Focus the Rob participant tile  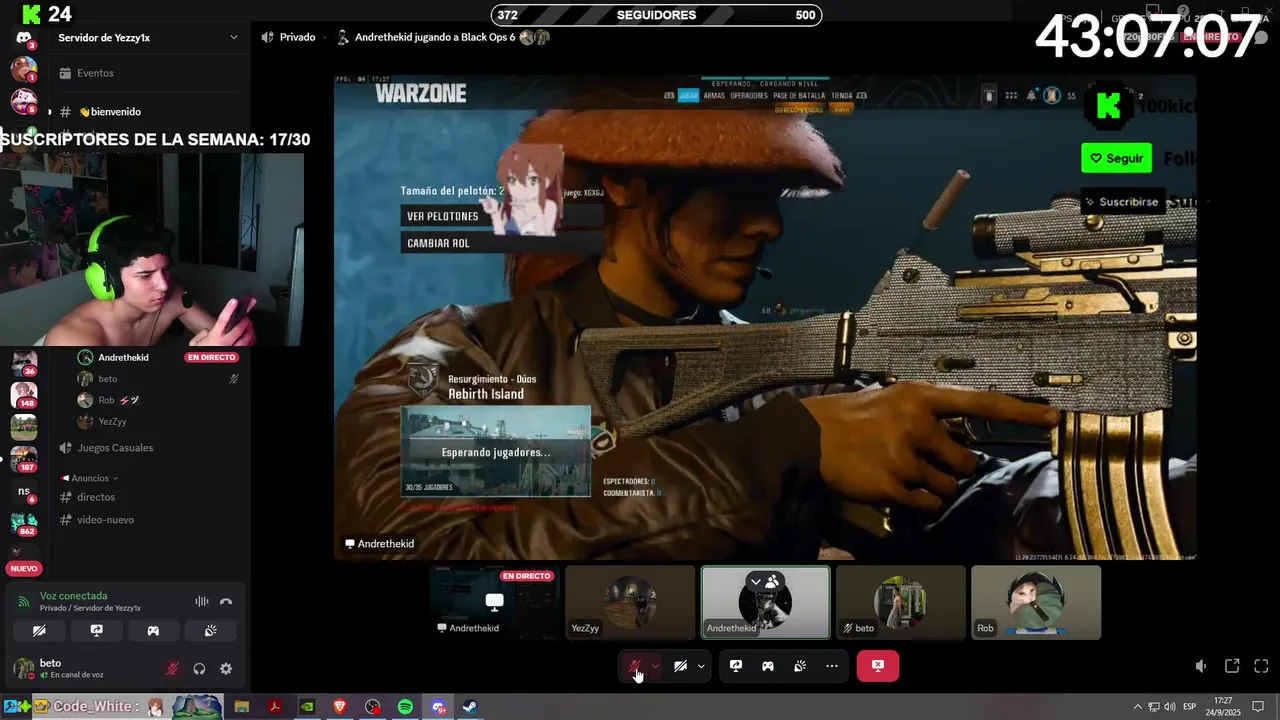pyautogui.click(x=1036, y=602)
